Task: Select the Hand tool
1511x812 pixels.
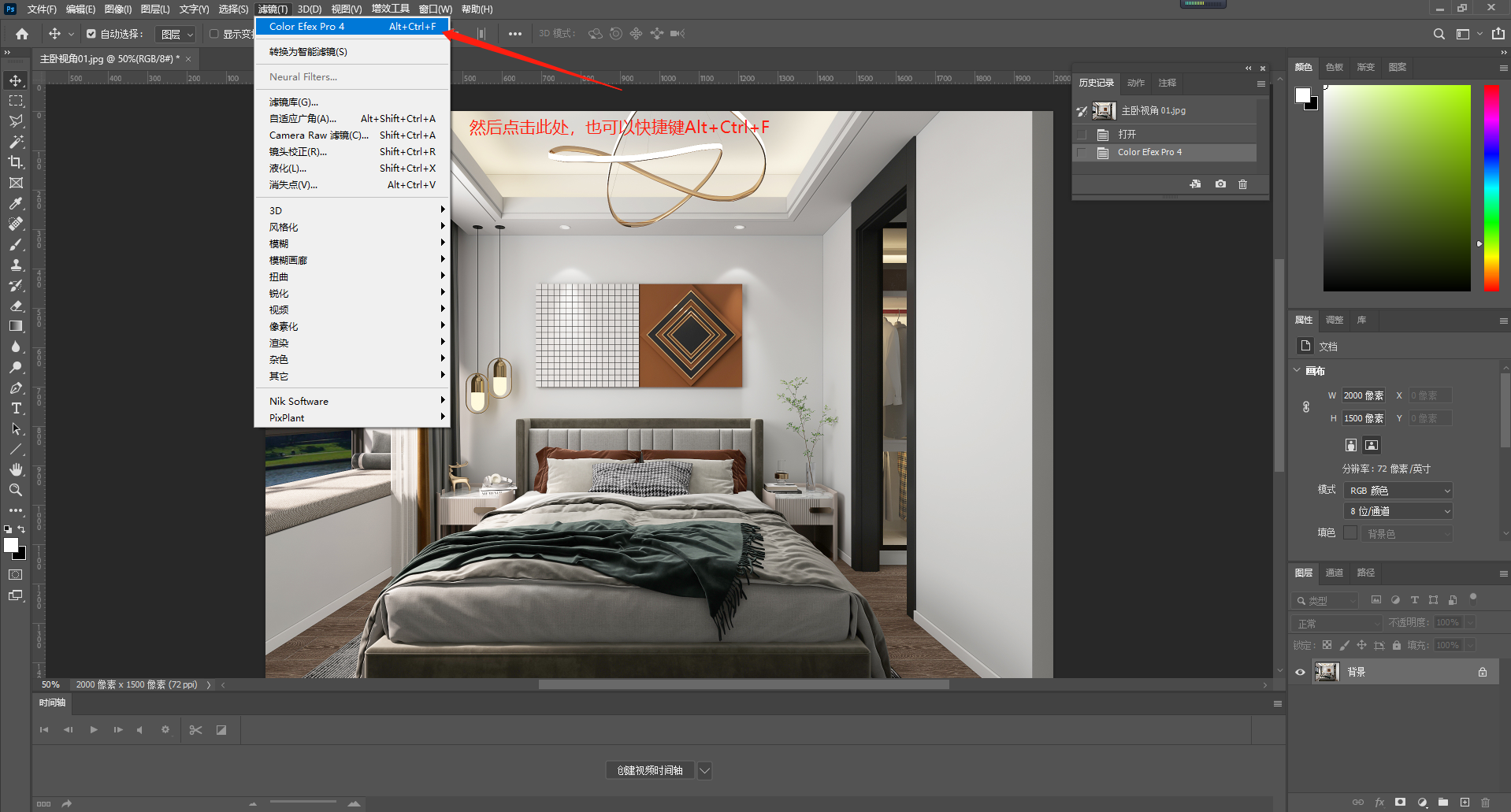Action: pos(16,469)
